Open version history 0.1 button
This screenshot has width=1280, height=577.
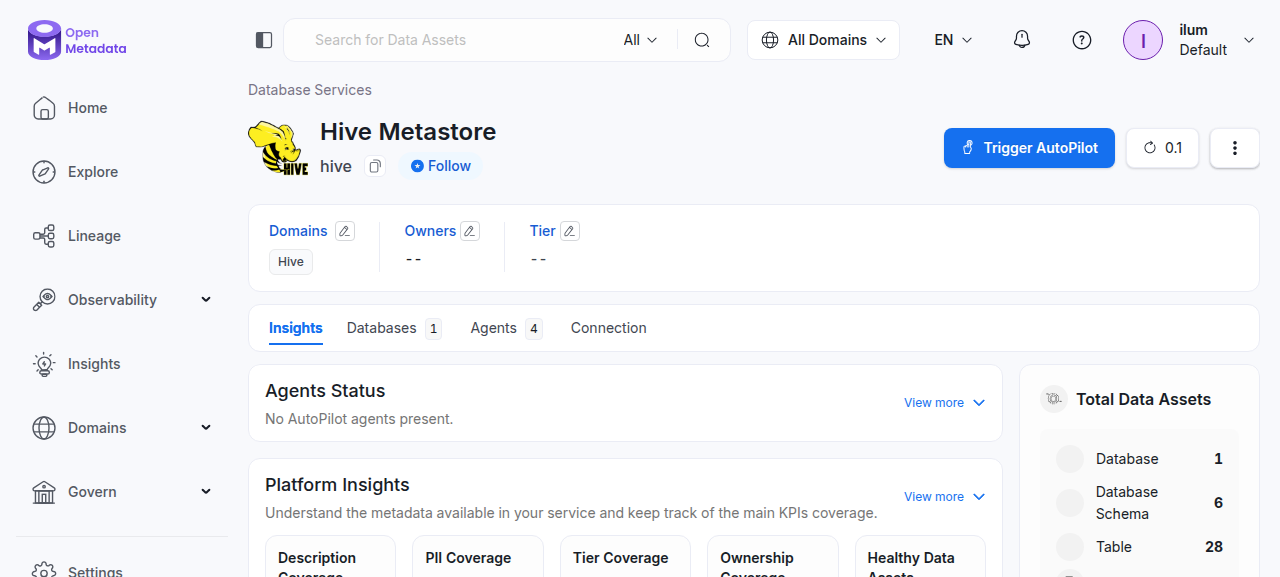1163,148
